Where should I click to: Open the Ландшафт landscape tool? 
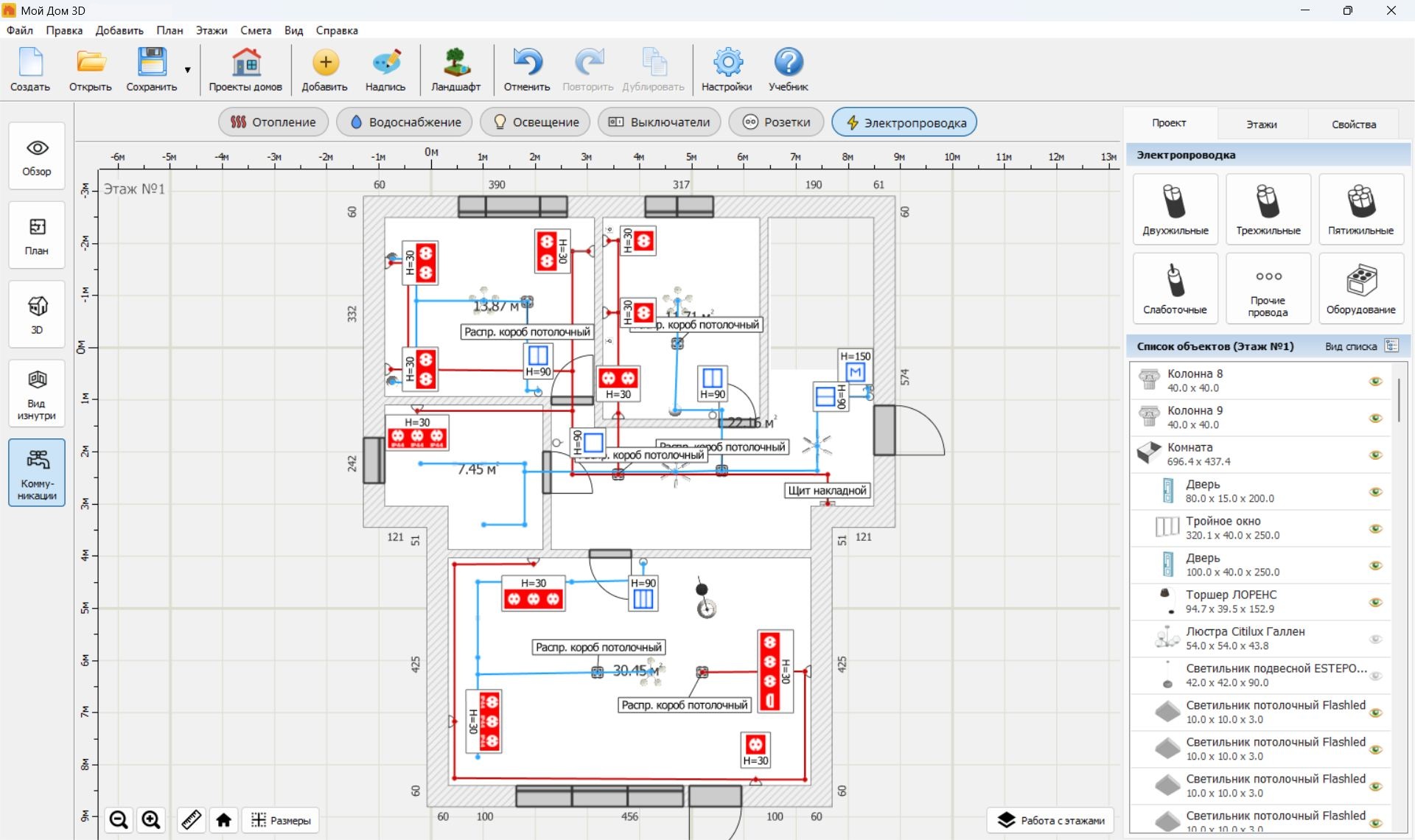coord(455,69)
